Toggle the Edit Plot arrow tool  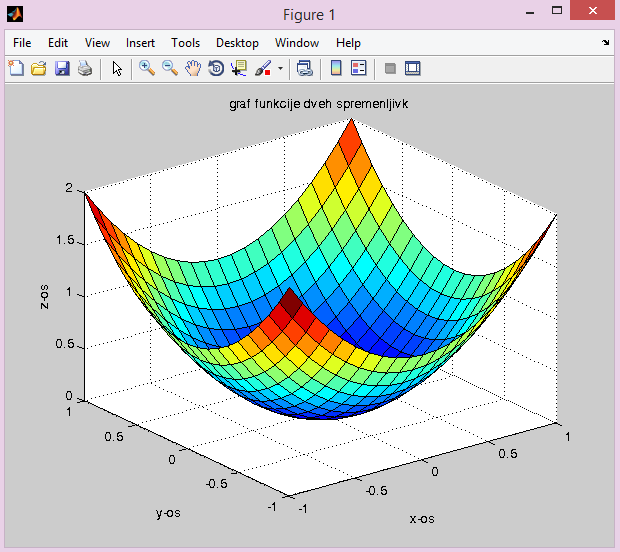117,69
